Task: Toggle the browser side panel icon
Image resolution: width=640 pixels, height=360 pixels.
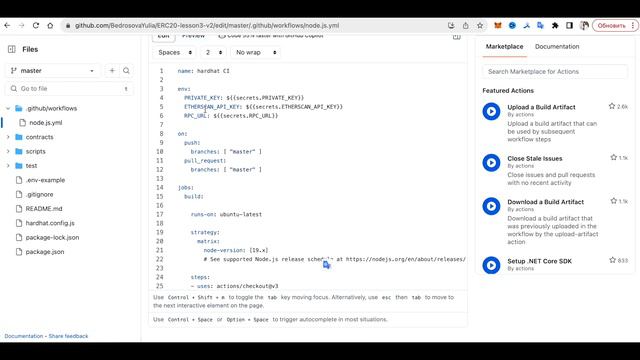Action: point(569,25)
